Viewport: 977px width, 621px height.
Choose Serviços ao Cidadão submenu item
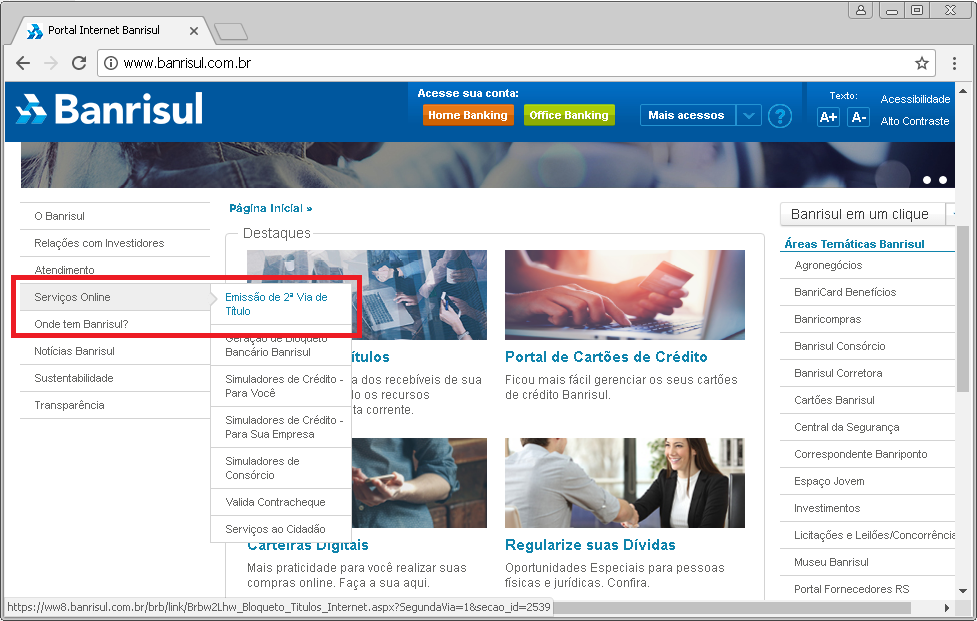pyautogui.click(x=281, y=529)
